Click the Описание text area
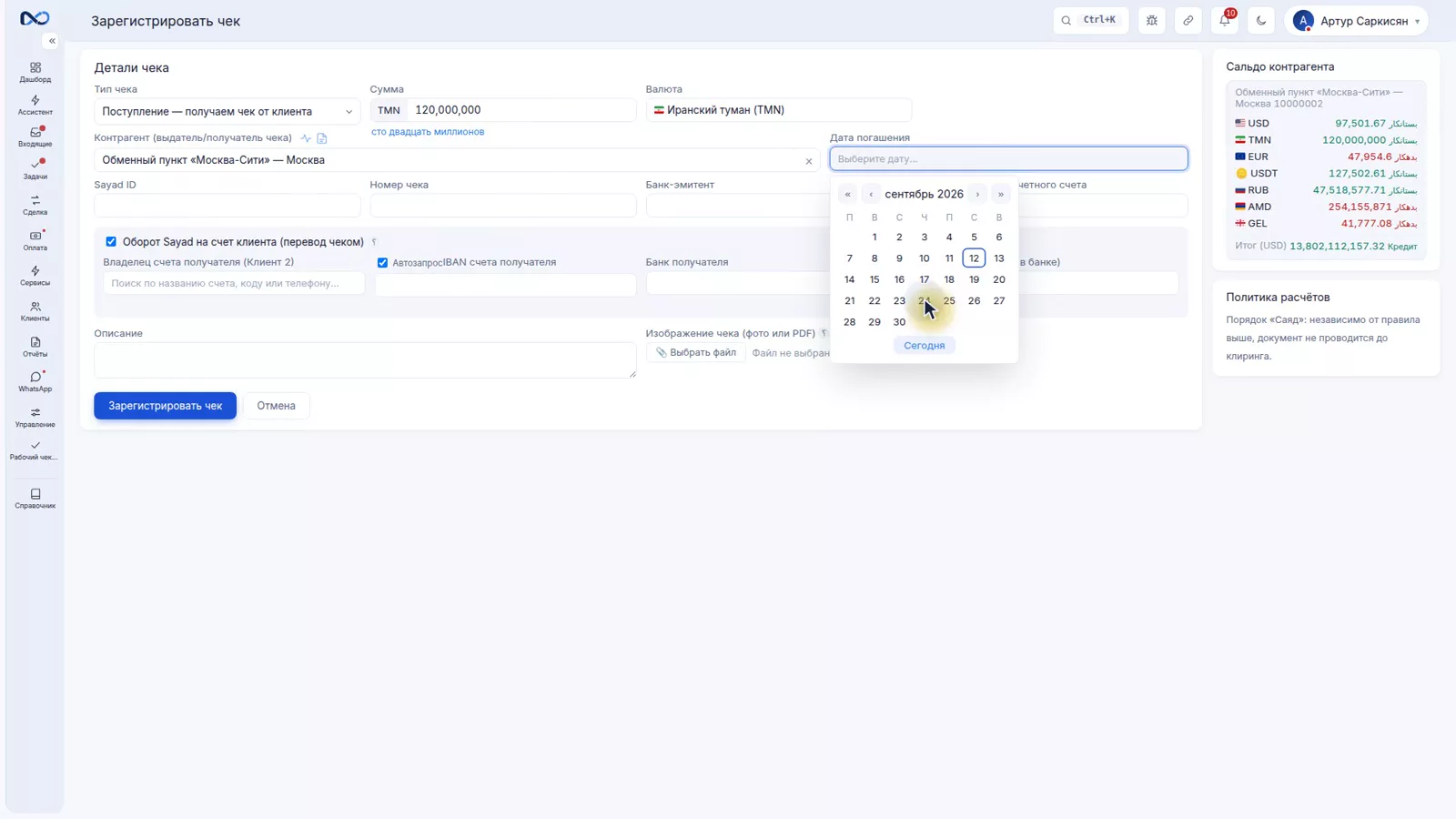The height and width of the screenshot is (819, 1456). pyautogui.click(x=365, y=360)
